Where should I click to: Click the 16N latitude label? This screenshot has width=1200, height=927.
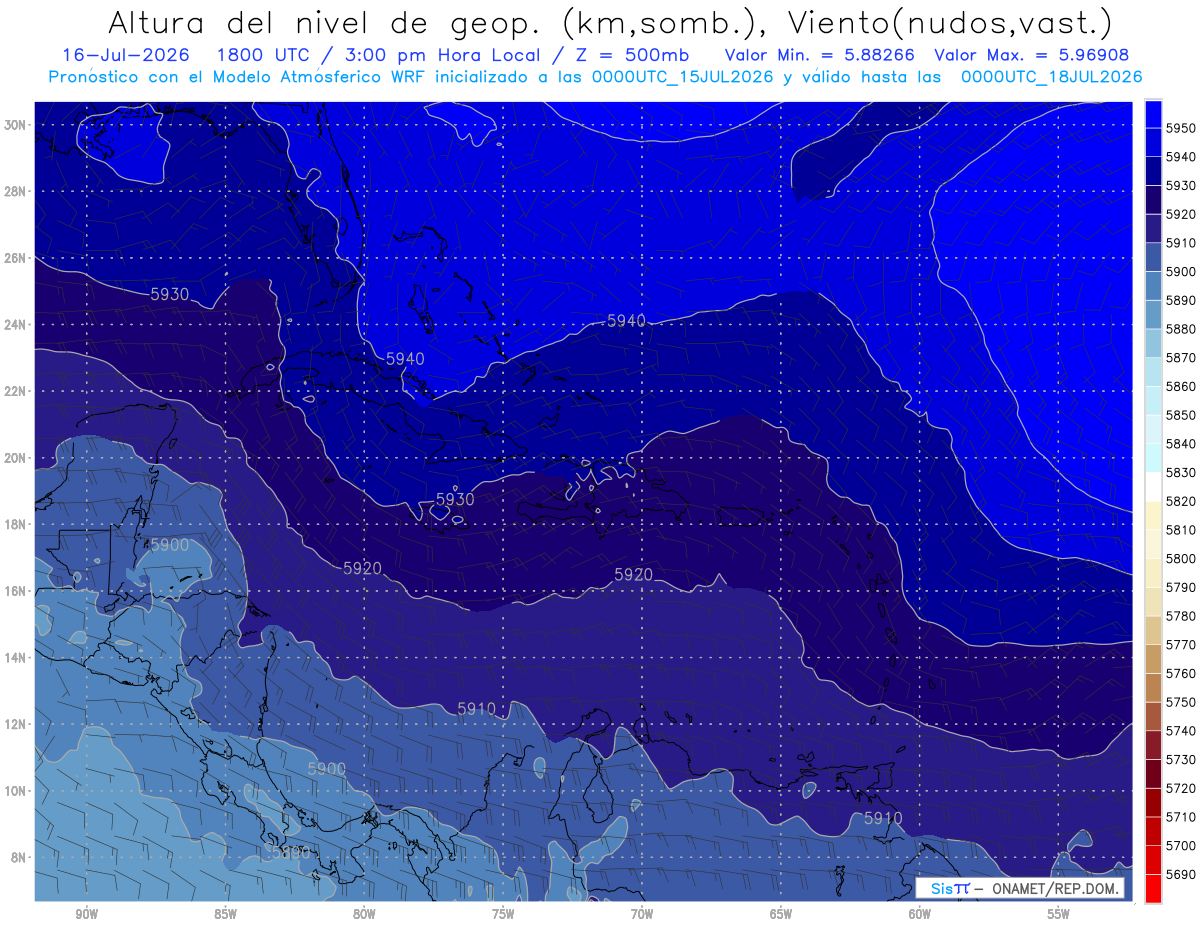[x=17, y=591]
